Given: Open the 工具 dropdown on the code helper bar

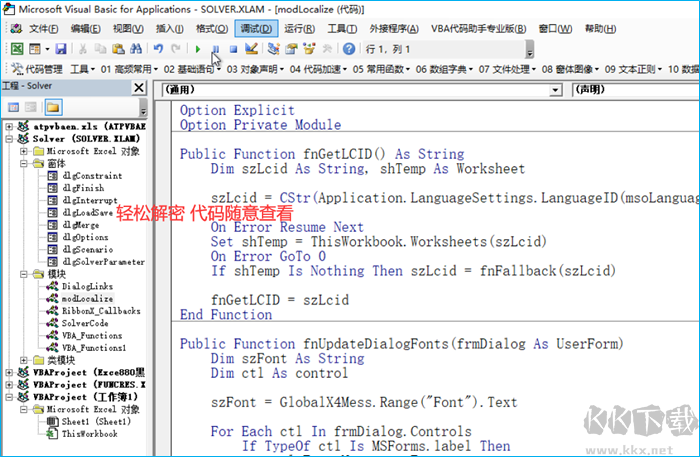Looking at the screenshot, I should [83, 69].
